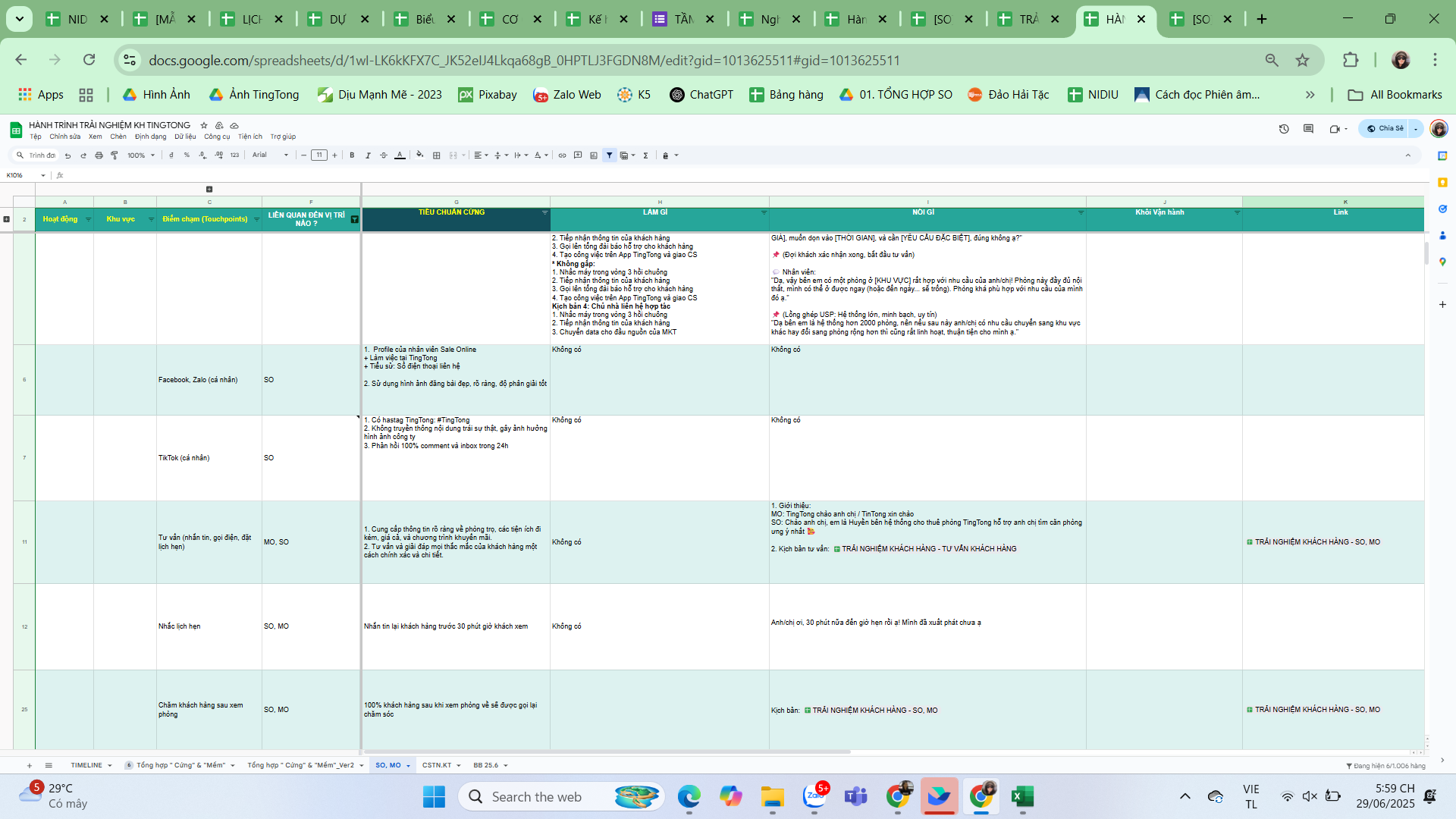The height and width of the screenshot is (819, 1456).
Task: Open the Arial font dropdown
Action: click(x=270, y=155)
